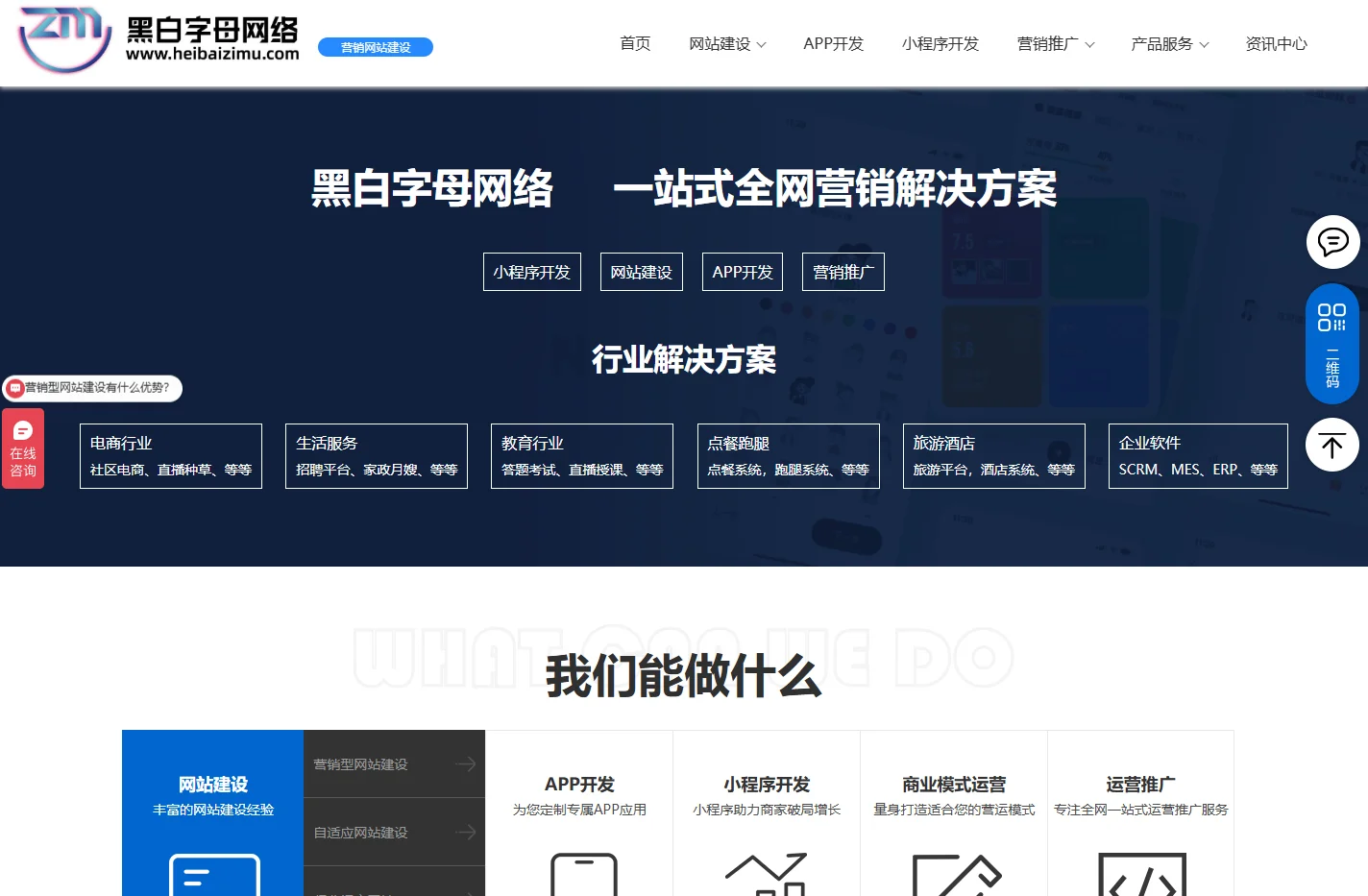This screenshot has height=896, width=1368.
Task: Select the APP开发 service tab
Action: tap(579, 813)
